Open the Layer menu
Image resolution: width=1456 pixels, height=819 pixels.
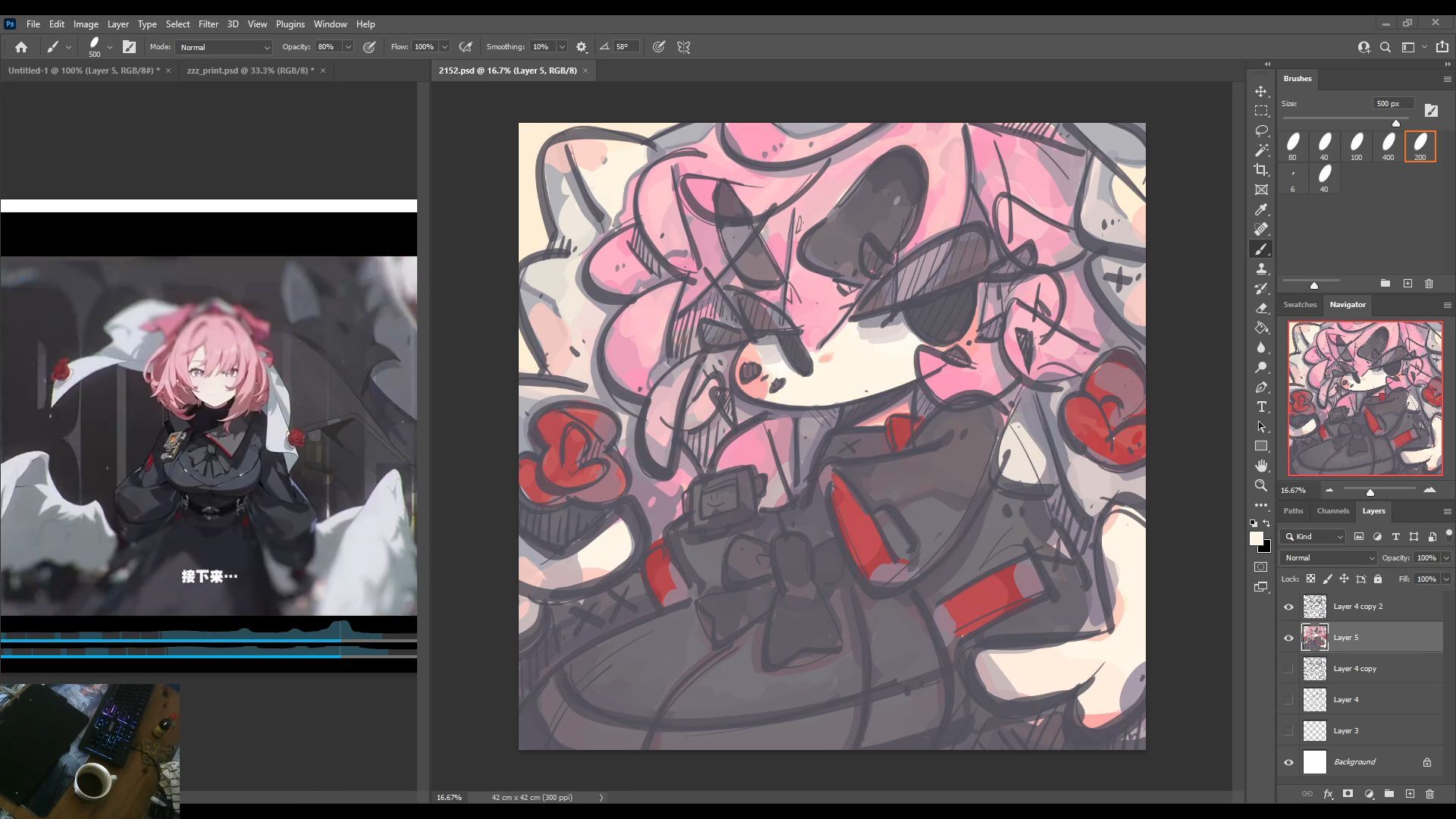click(118, 24)
